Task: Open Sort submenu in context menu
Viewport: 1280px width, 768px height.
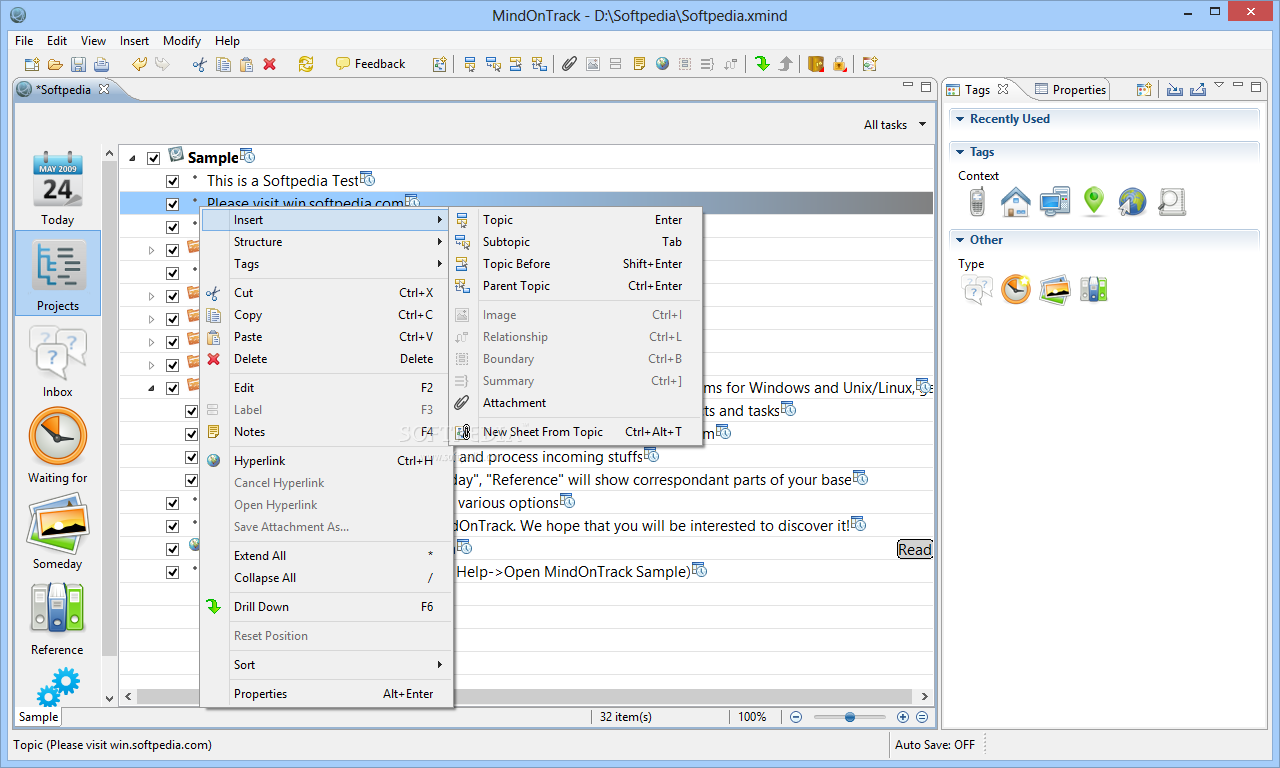Action: 327,665
